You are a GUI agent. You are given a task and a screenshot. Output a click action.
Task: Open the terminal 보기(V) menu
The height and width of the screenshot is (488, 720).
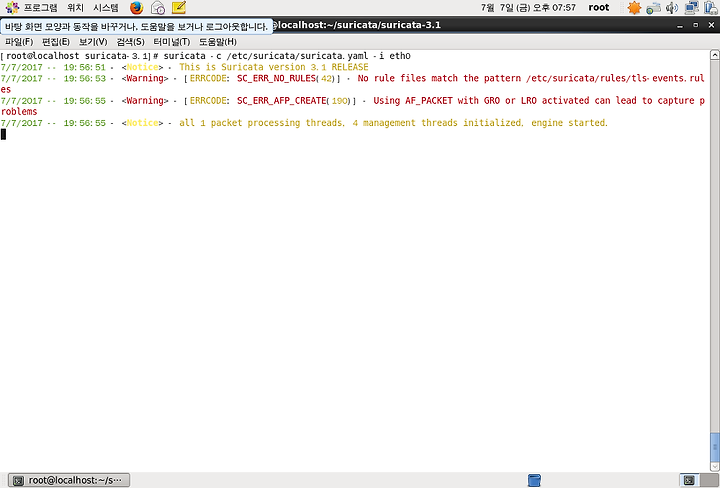(x=93, y=42)
